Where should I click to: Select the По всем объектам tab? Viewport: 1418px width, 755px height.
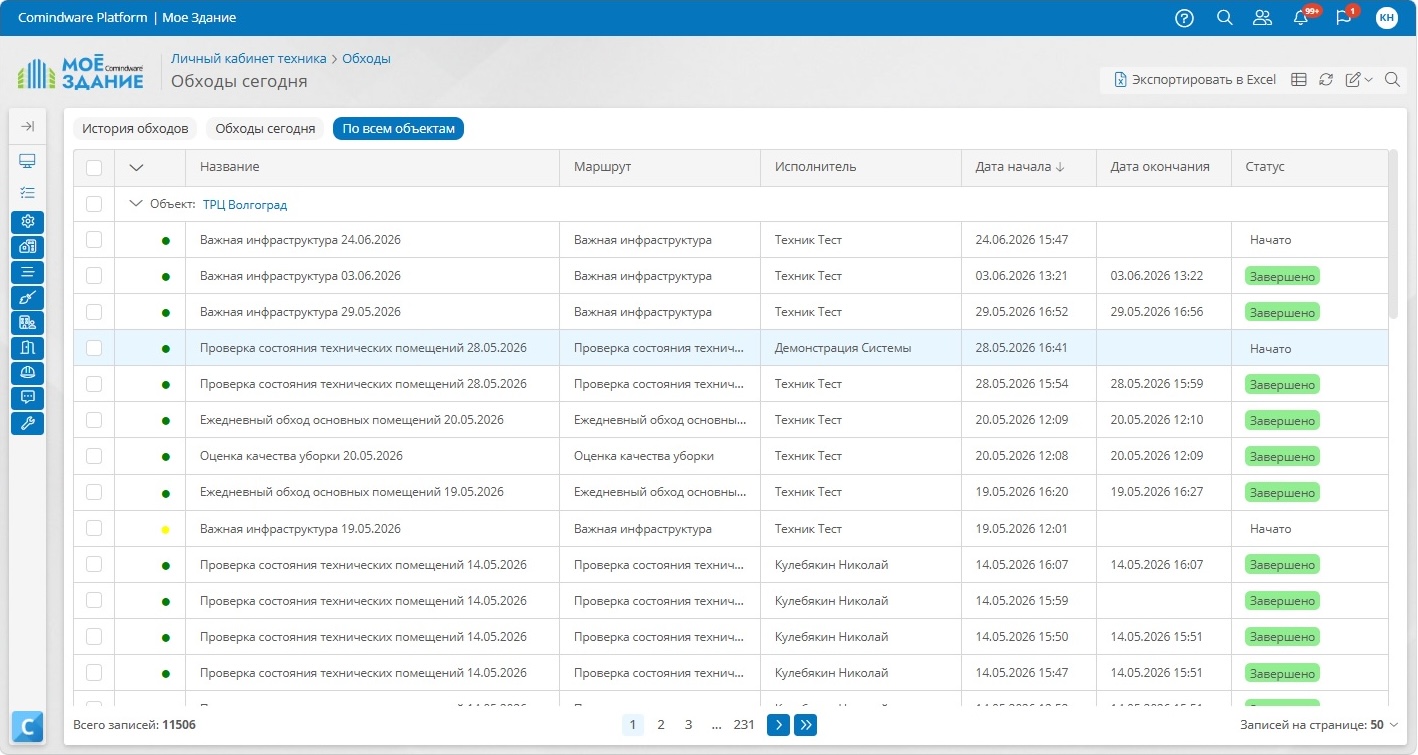pos(398,128)
